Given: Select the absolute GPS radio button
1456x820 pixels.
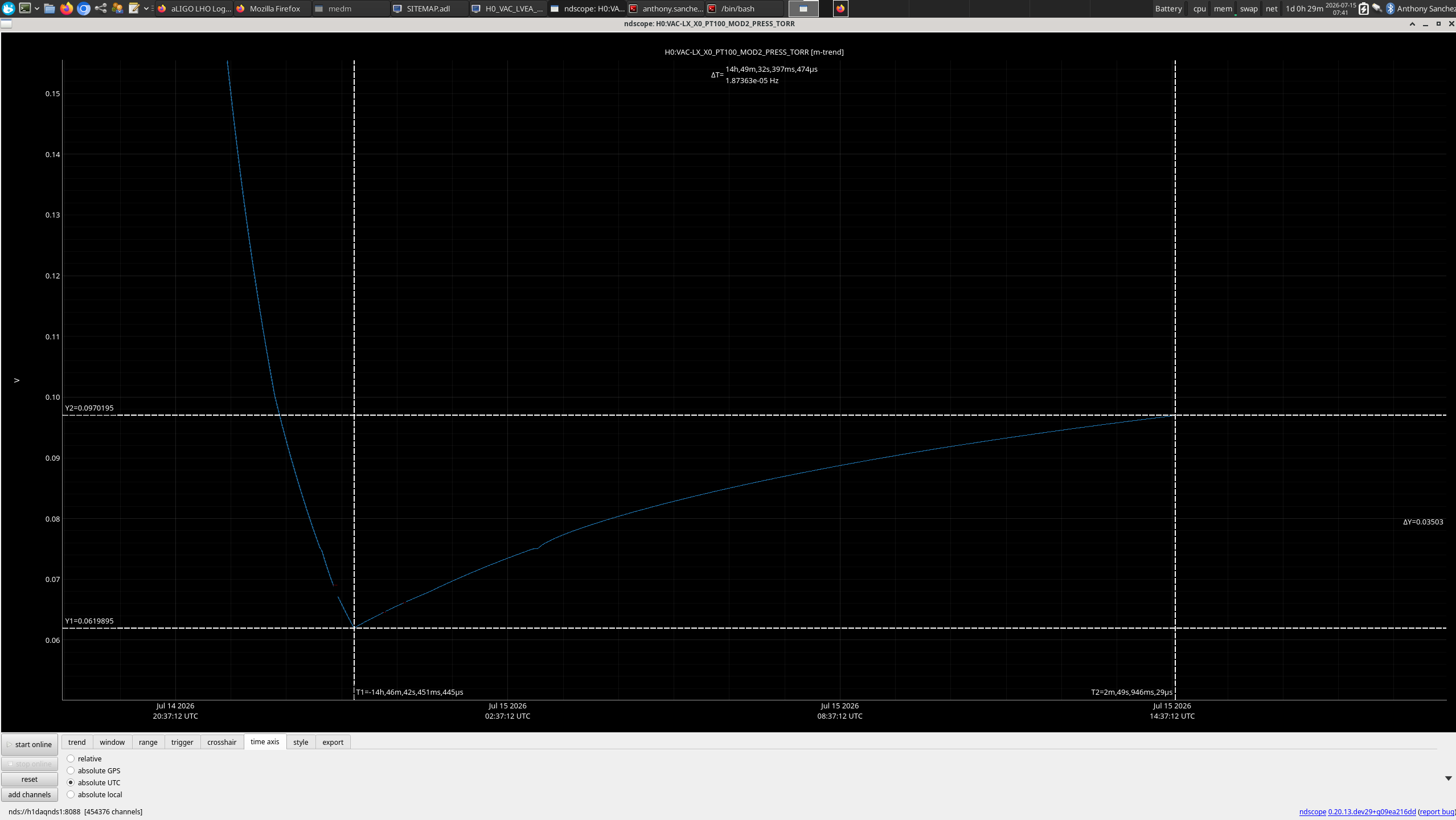Looking at the screenshot, I should [71, 770].
